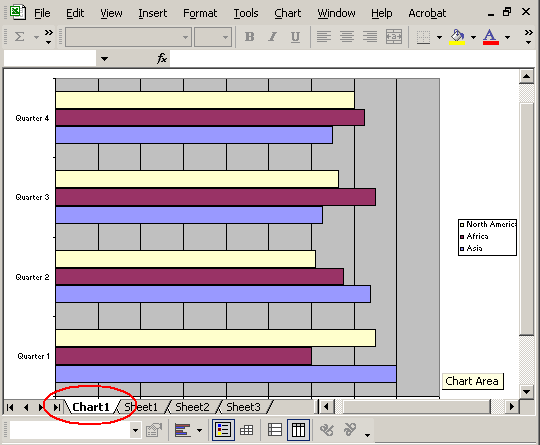The height and width of the screenshot is (445, 540).
Task: Click the Quarter 1 Asia bar
Action: point(226,374)
